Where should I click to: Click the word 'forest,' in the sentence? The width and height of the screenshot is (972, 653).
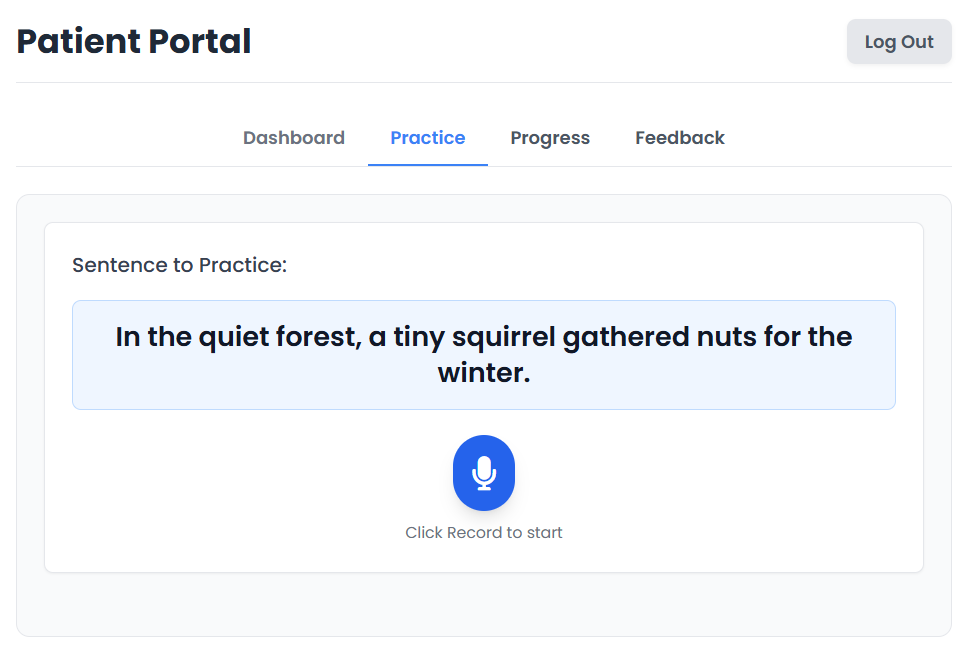(319, 337)
